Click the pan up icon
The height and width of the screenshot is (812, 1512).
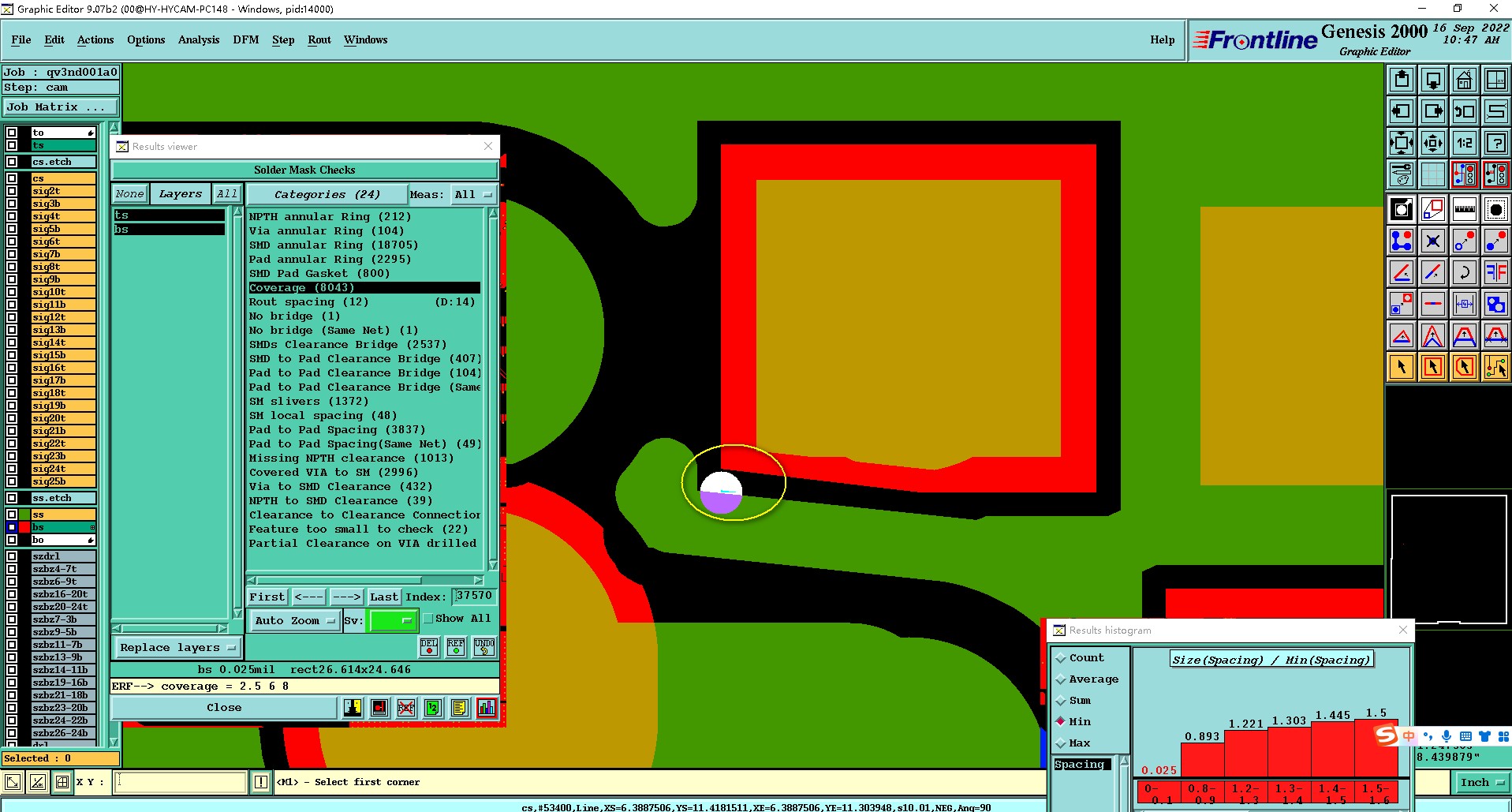[x=1402, y=80]
